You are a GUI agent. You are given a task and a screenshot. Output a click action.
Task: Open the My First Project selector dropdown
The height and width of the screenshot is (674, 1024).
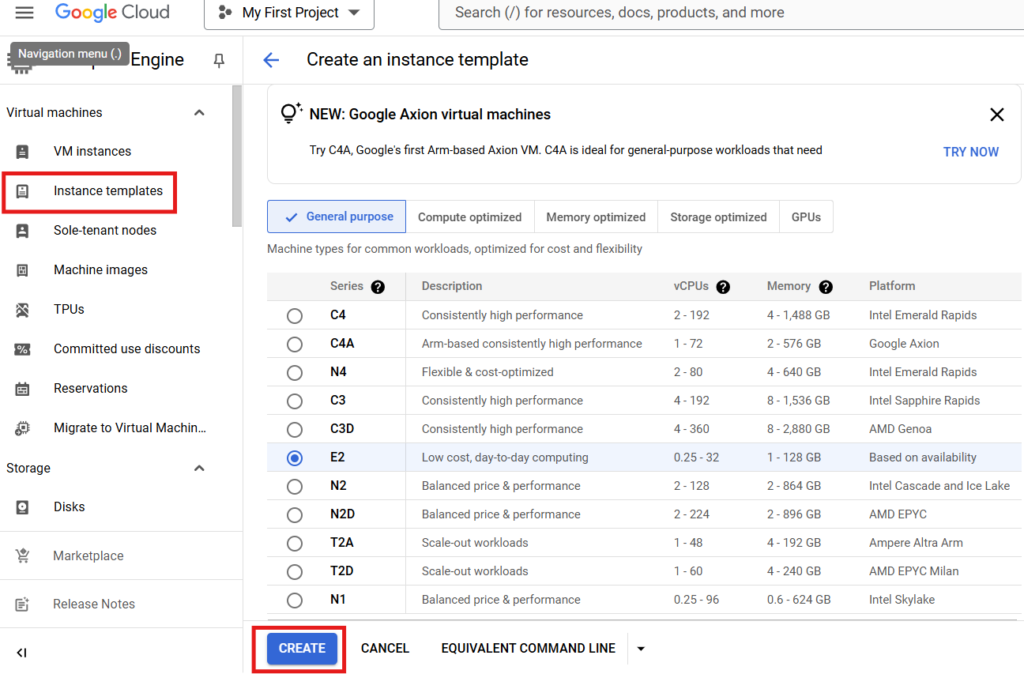point(289,13)
